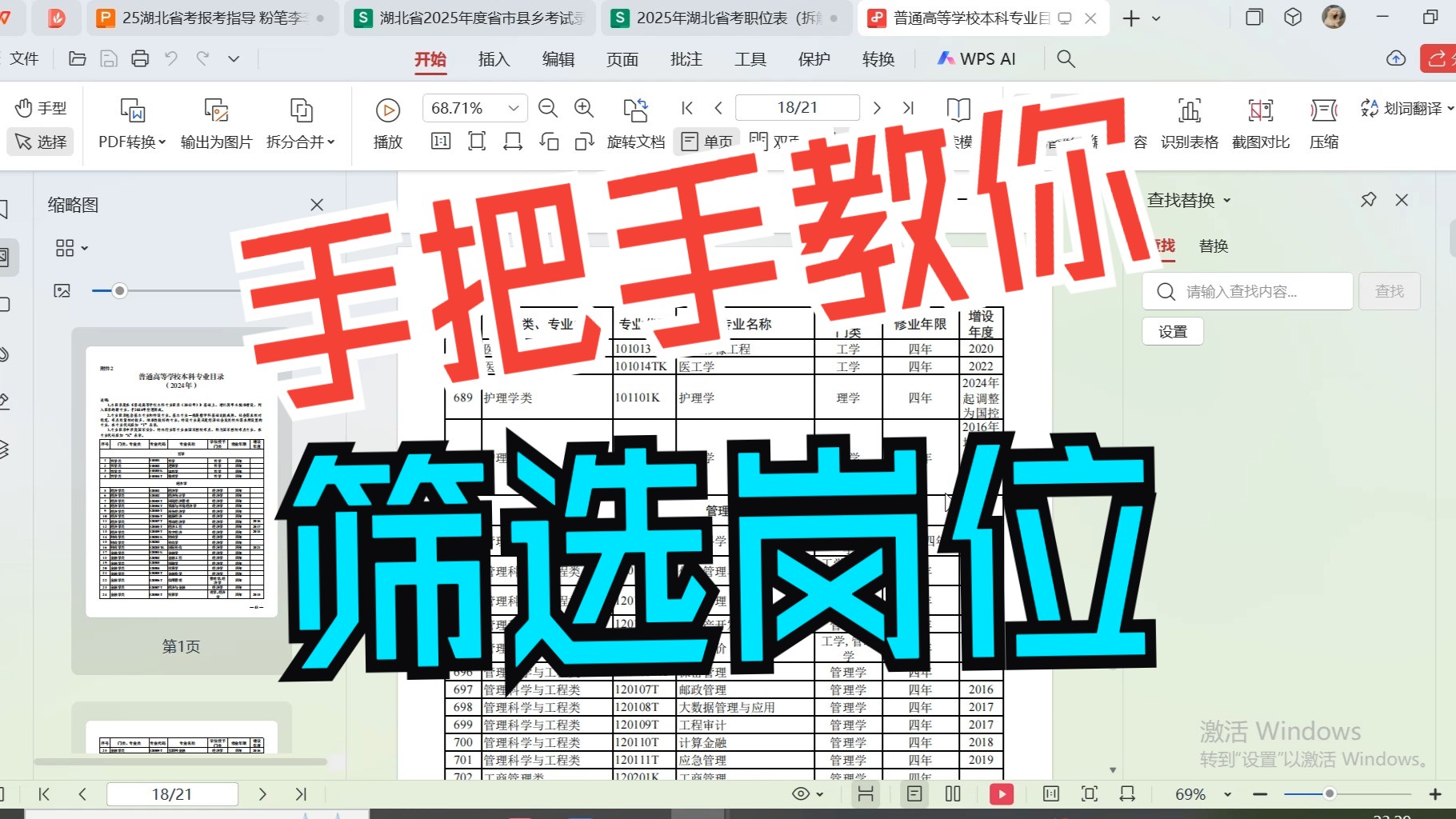Jump to first page in ribbon
The height and width of the screenshot is (819, 1456).
click(x=686, y=108)
